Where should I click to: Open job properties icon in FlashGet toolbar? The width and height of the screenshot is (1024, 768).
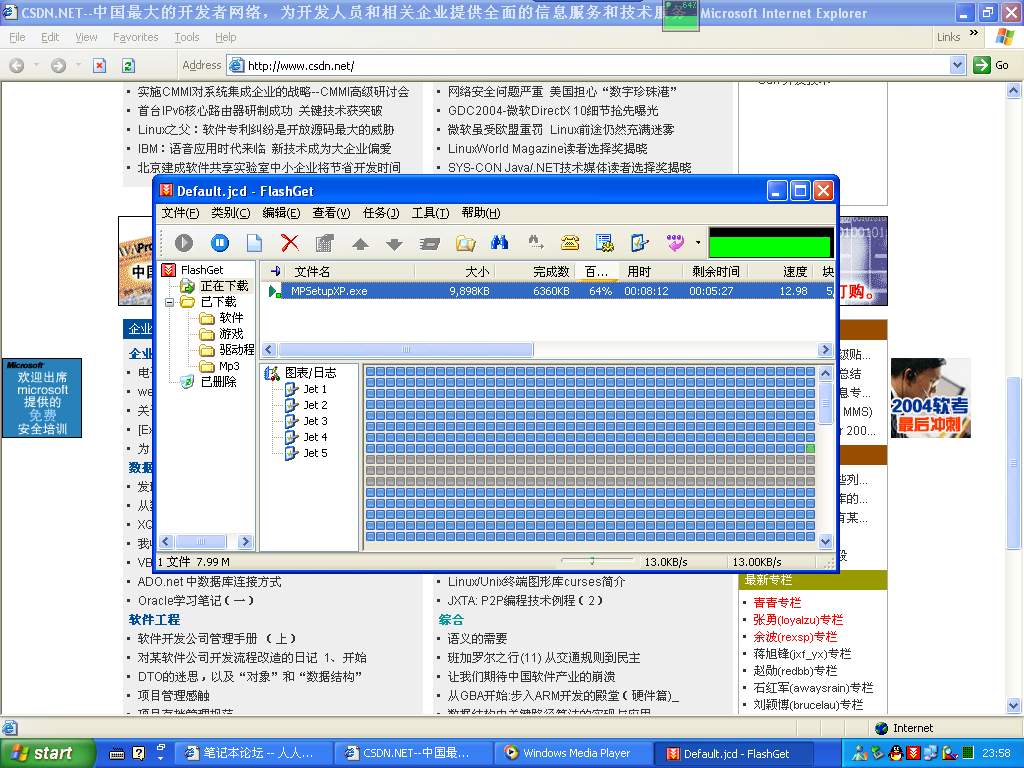(325, 243)
